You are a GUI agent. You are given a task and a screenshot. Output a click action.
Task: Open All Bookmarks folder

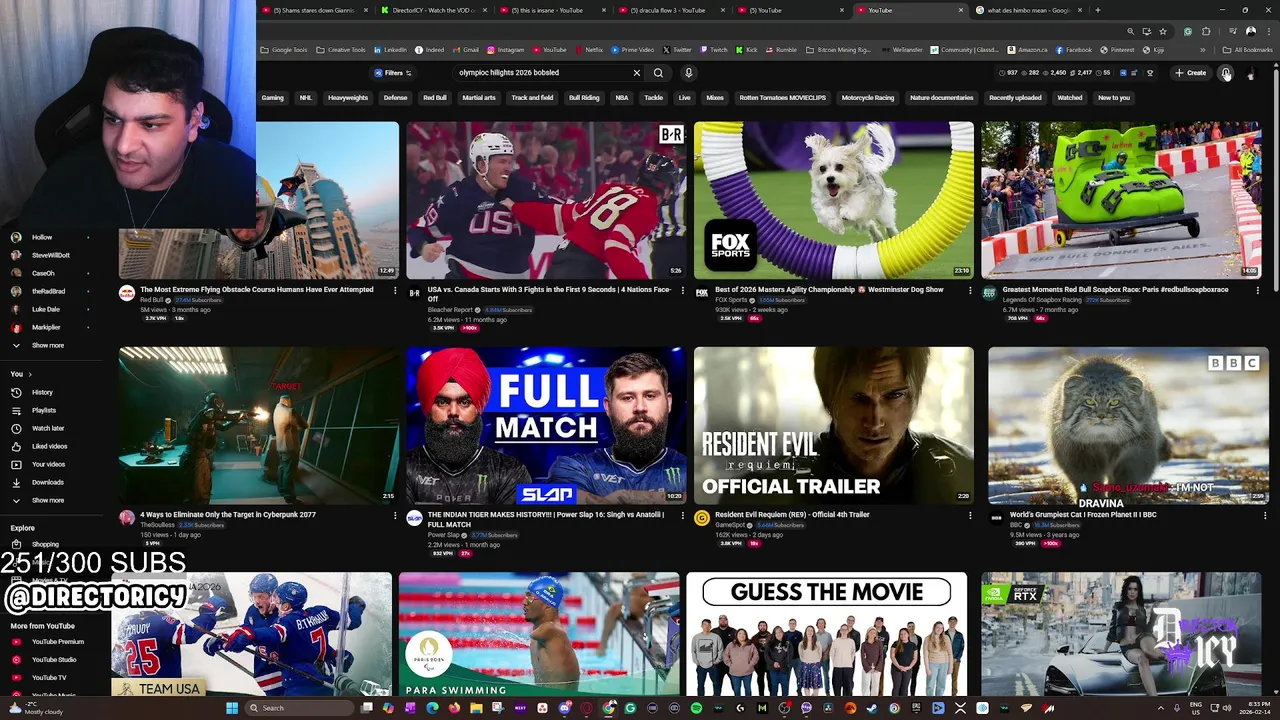coord(1247,50)
